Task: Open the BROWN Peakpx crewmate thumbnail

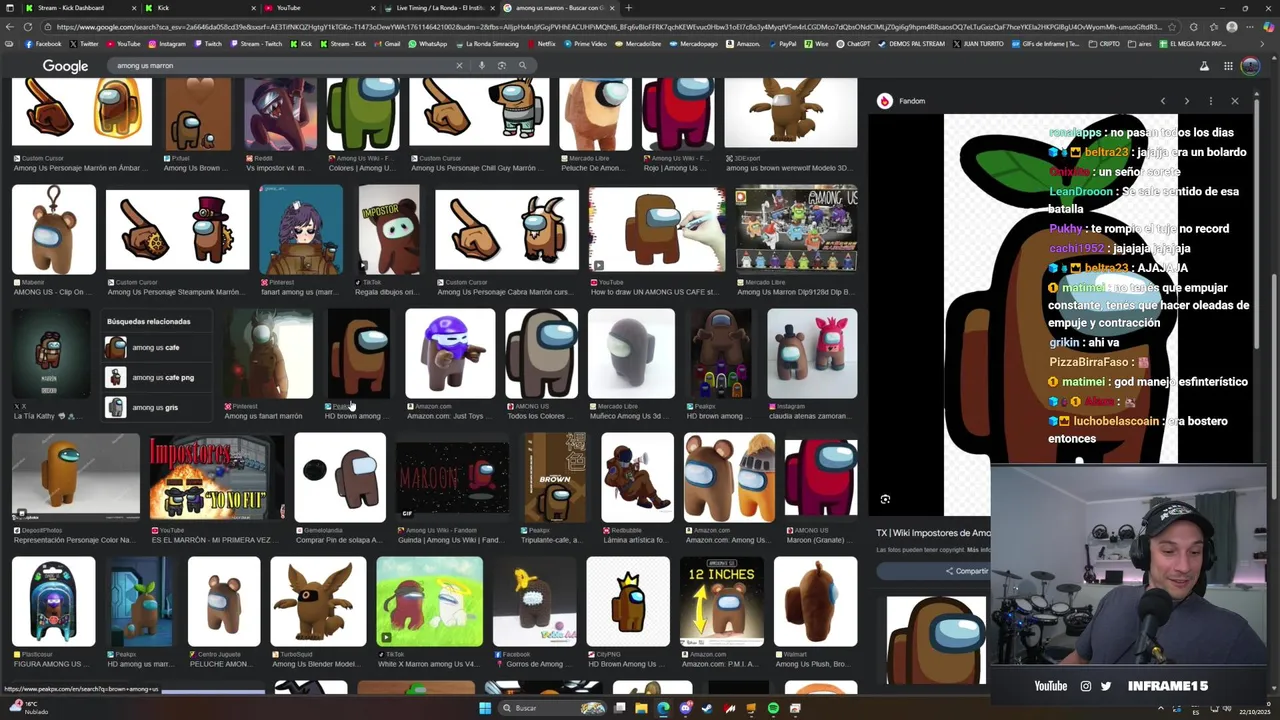Action: (x=555, y=477)
